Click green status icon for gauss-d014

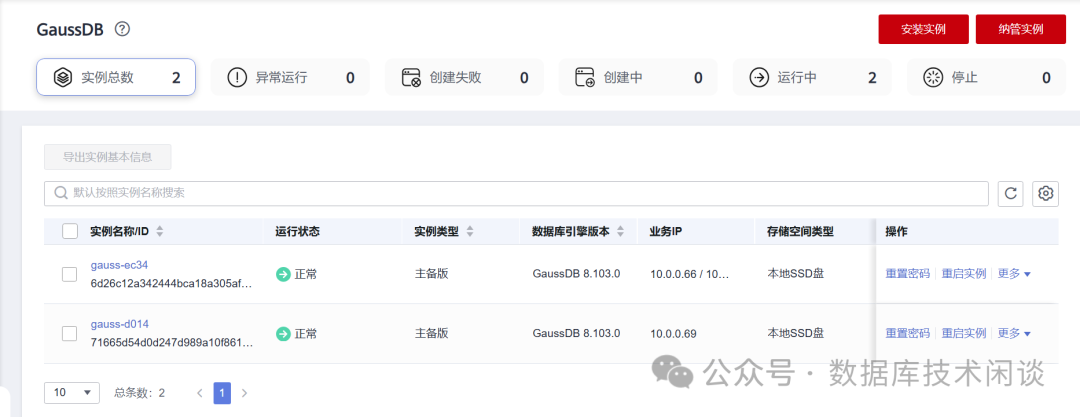(x=283, y=334)
